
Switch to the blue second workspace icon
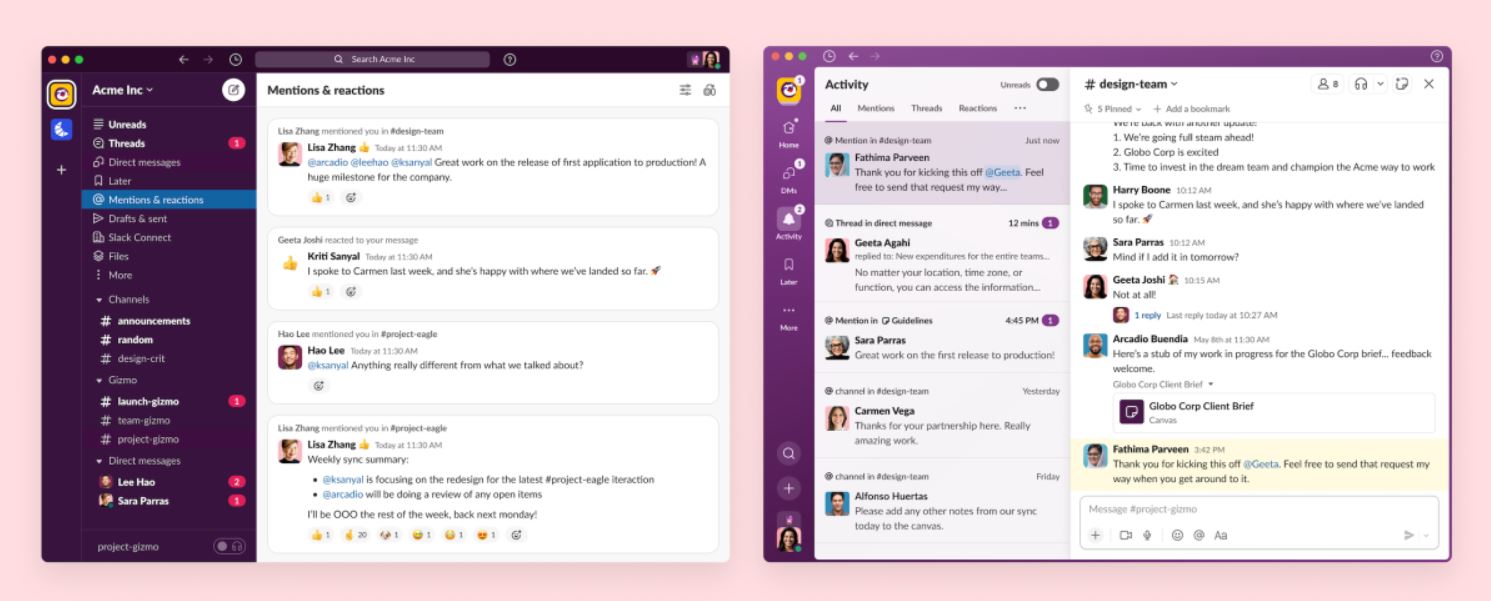tap(61, 129)
